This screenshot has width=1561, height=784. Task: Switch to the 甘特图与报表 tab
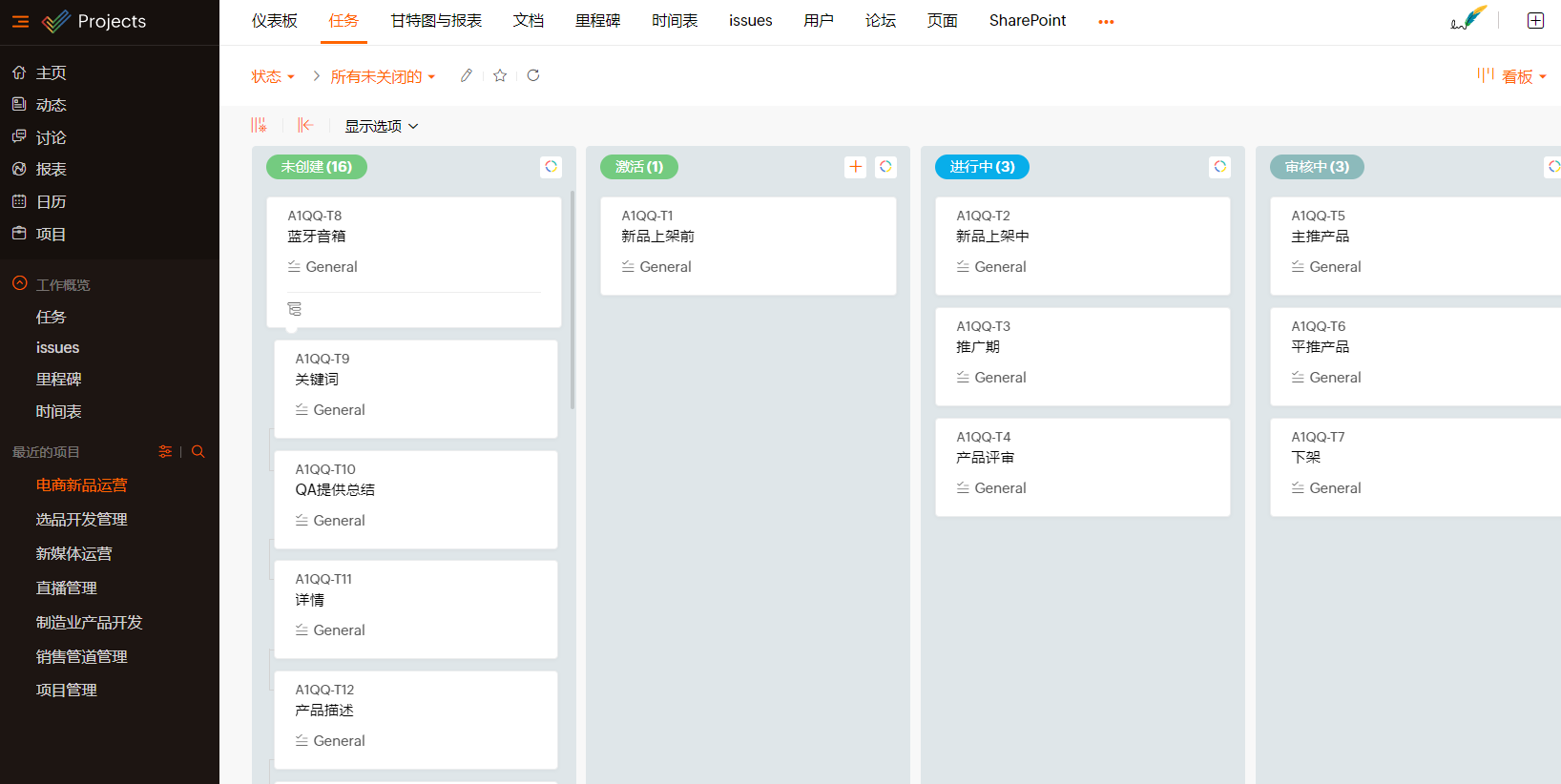436,21
